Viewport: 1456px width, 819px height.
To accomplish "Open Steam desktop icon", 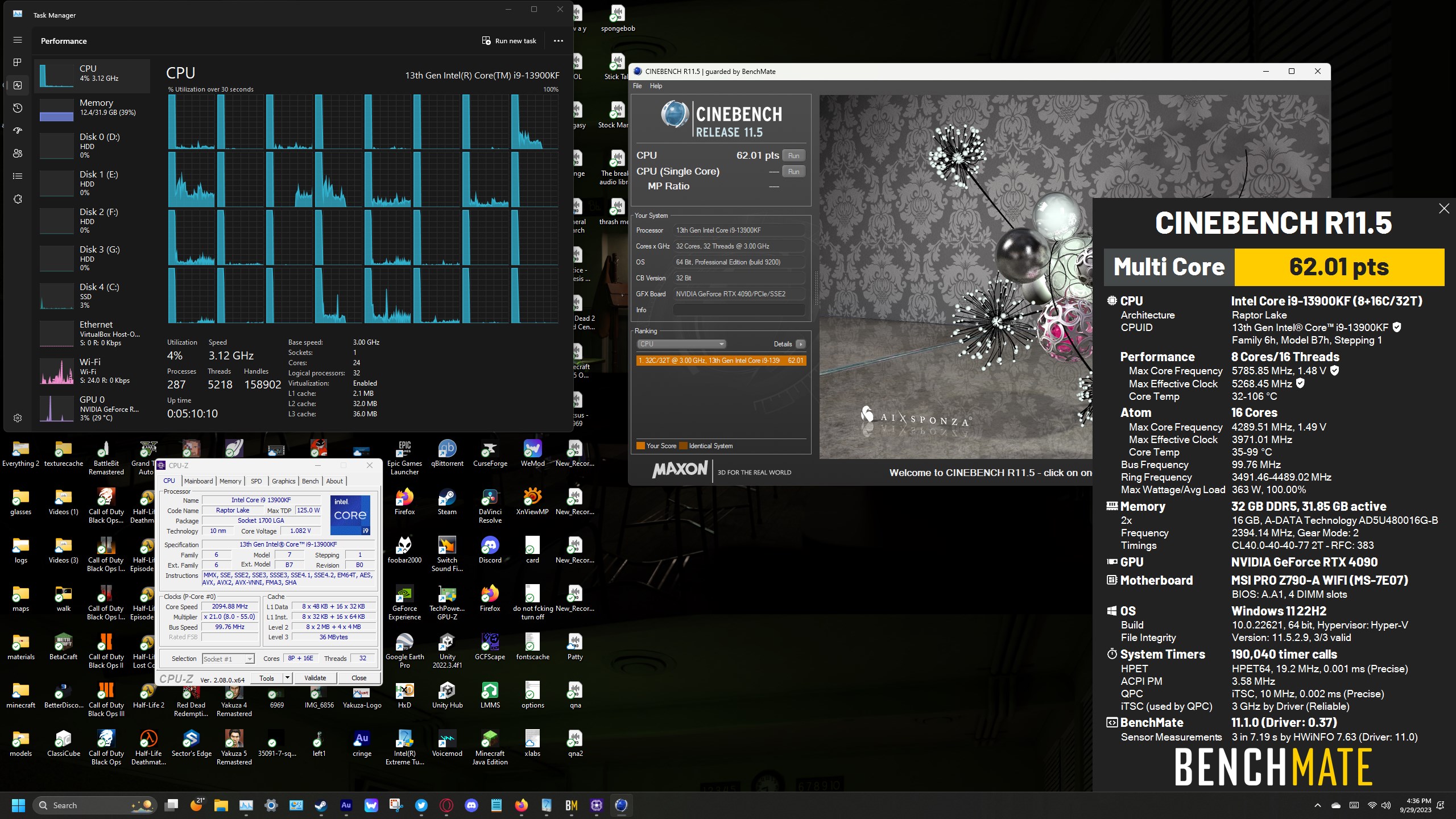I will tap(447, 502).
